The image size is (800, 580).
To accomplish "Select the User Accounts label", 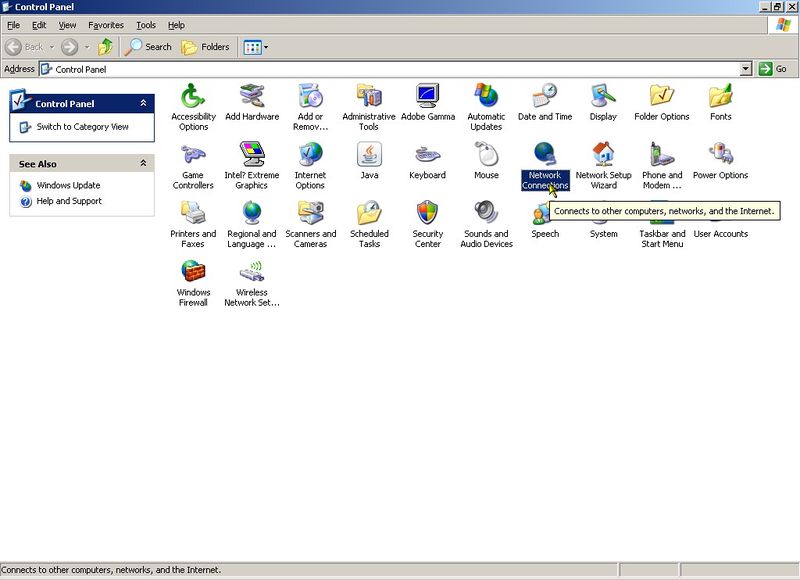I will (720, 234).
